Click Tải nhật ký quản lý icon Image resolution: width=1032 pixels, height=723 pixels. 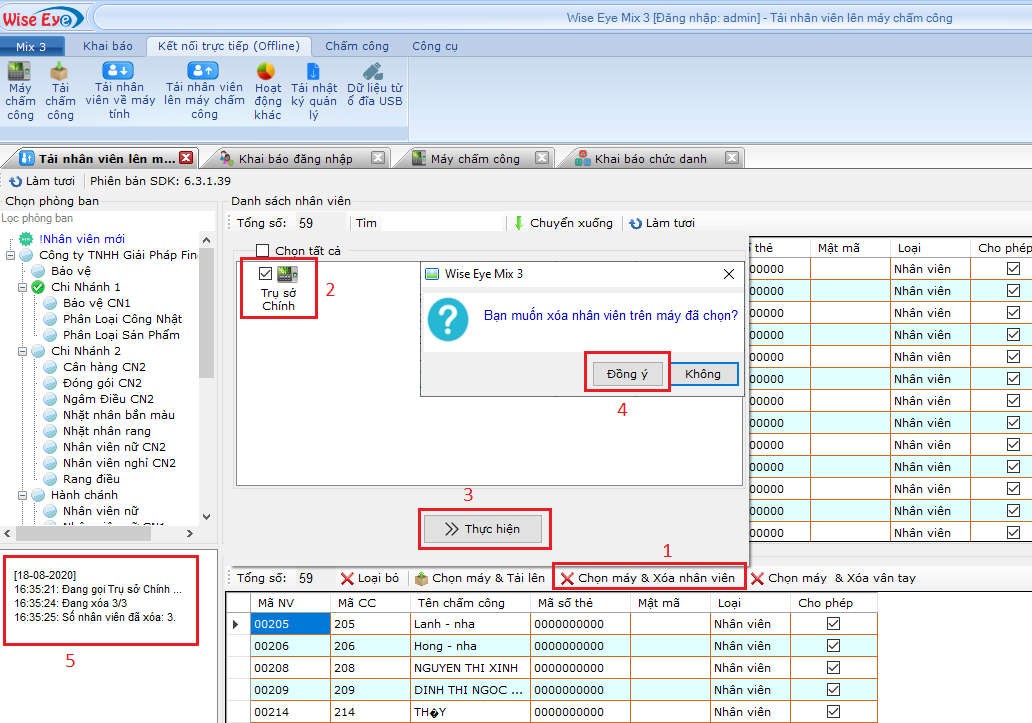313,72
